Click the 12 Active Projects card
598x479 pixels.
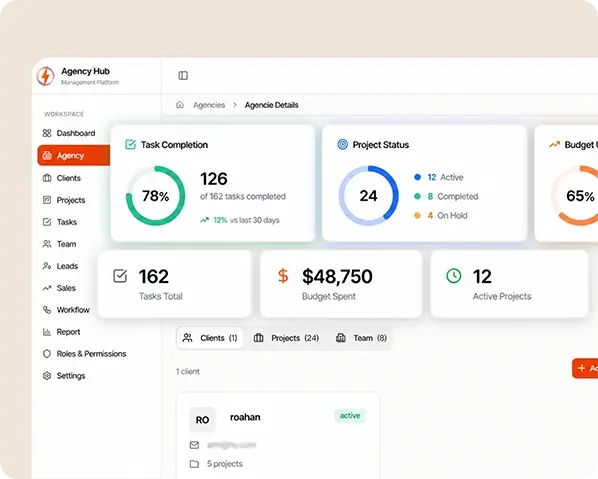[510, 284]
